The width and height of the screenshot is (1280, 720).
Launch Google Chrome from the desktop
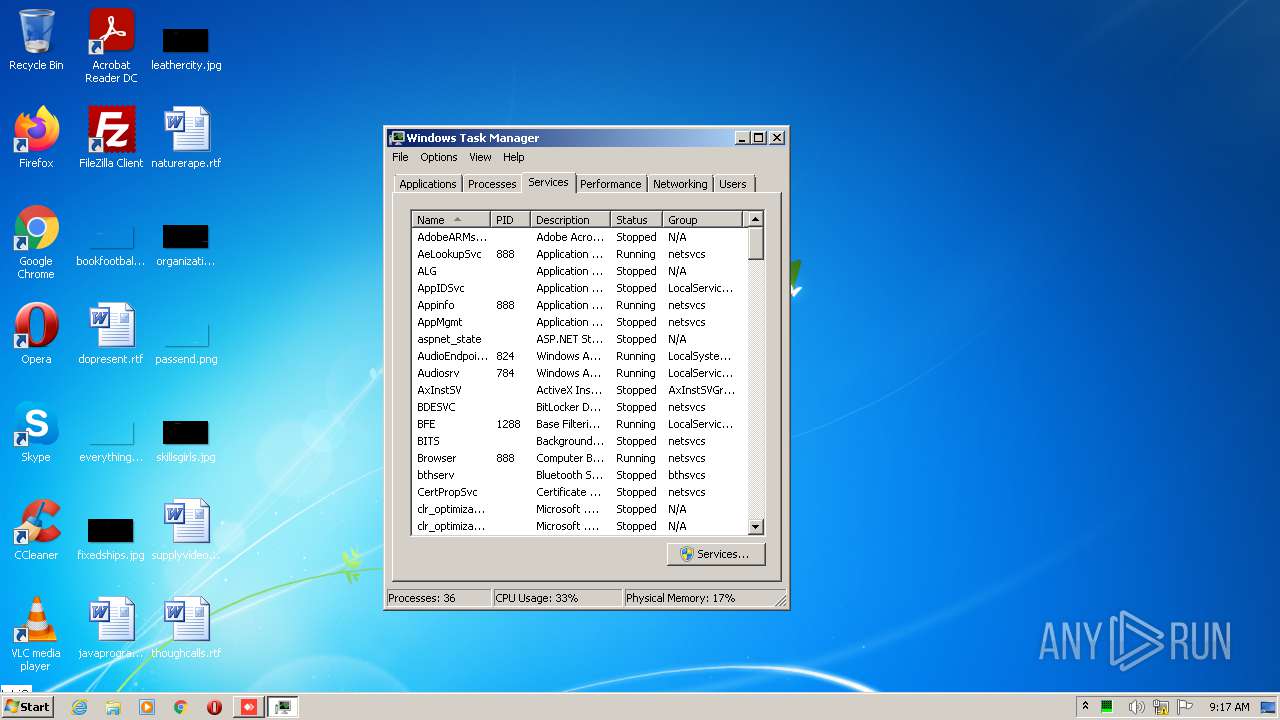click(36, 242)
